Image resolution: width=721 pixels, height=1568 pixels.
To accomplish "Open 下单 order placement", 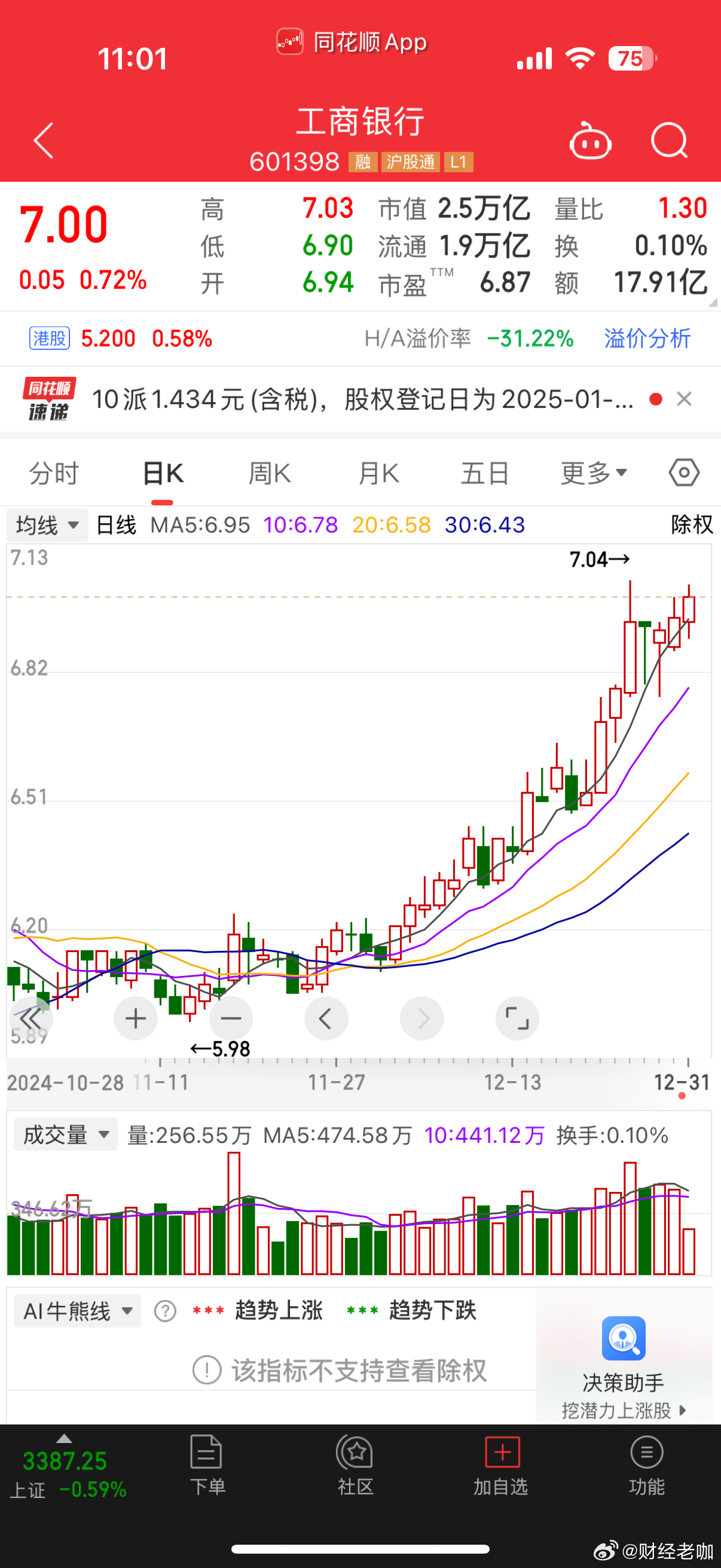I will (x=207, y=1466).
